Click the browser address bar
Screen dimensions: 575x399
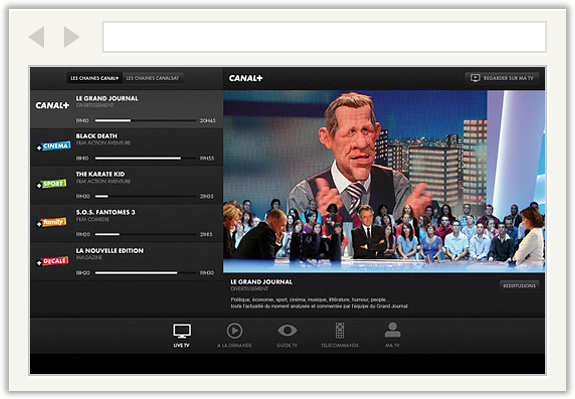click(x=324, y=37)
